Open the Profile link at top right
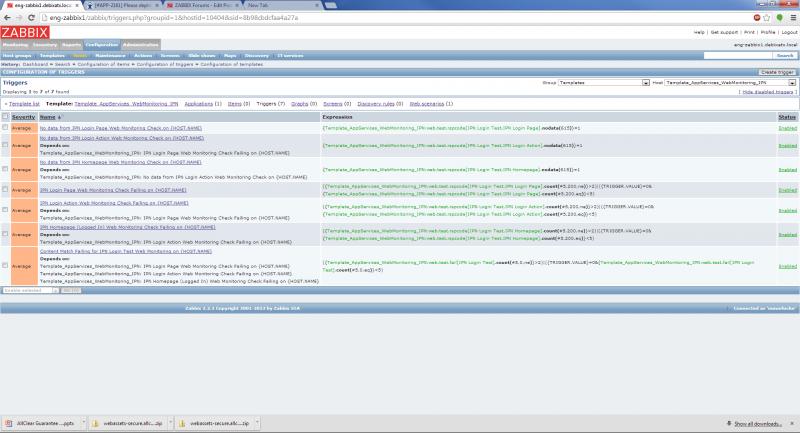Screen dimensions: 800x433 point(768,32)
